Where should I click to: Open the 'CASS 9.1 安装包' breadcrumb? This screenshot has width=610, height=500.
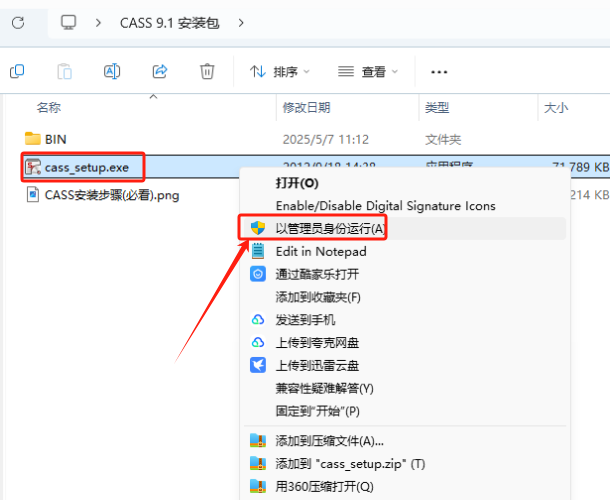coord(170,23)
